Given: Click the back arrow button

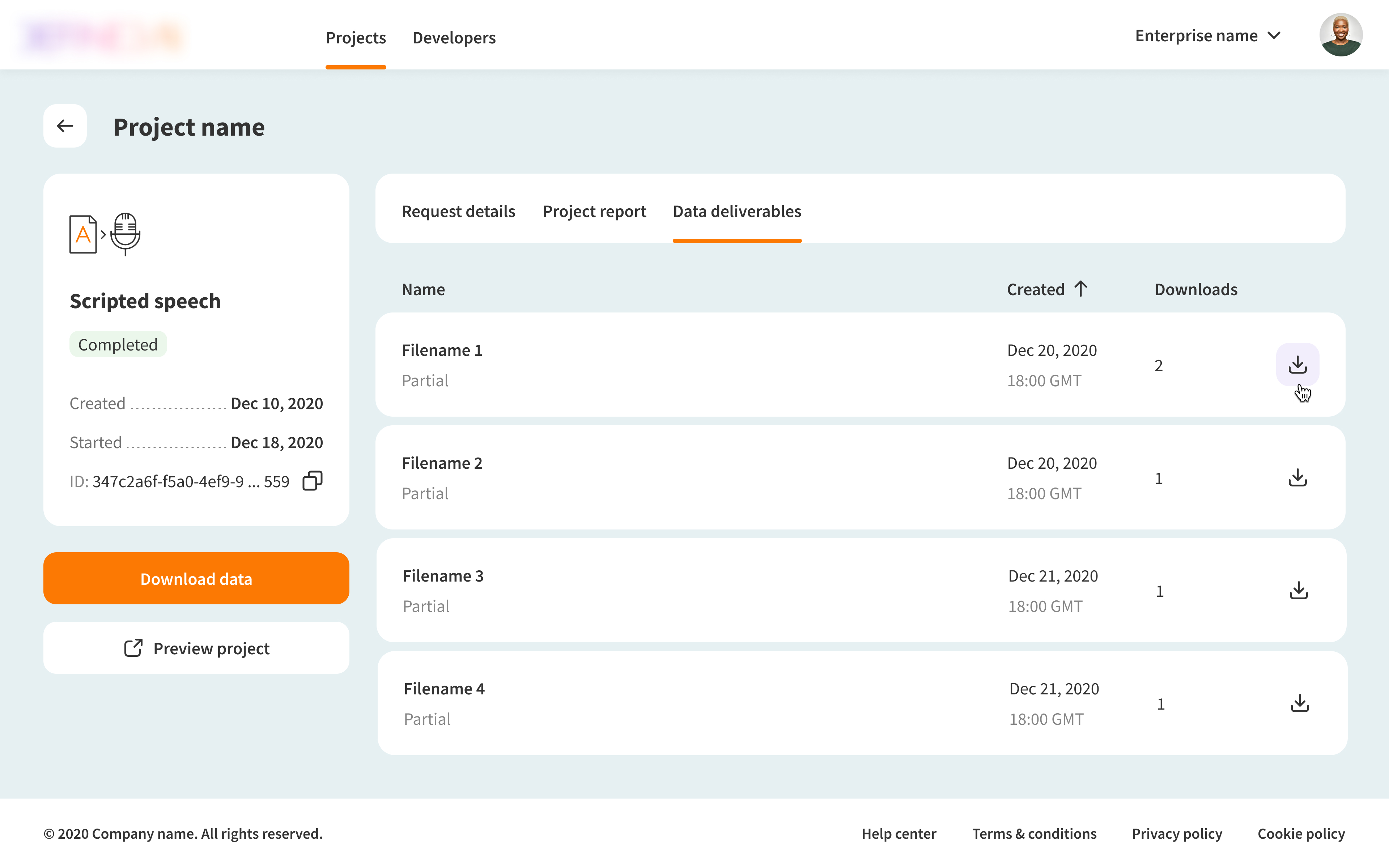Looking at the screenshot, I should coord(65,126).
